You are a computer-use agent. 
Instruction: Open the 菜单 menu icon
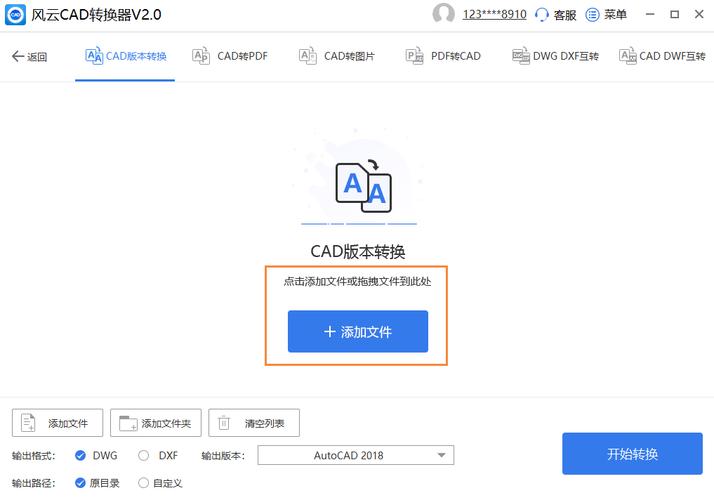pyautogui.click(x=592, y=15)
